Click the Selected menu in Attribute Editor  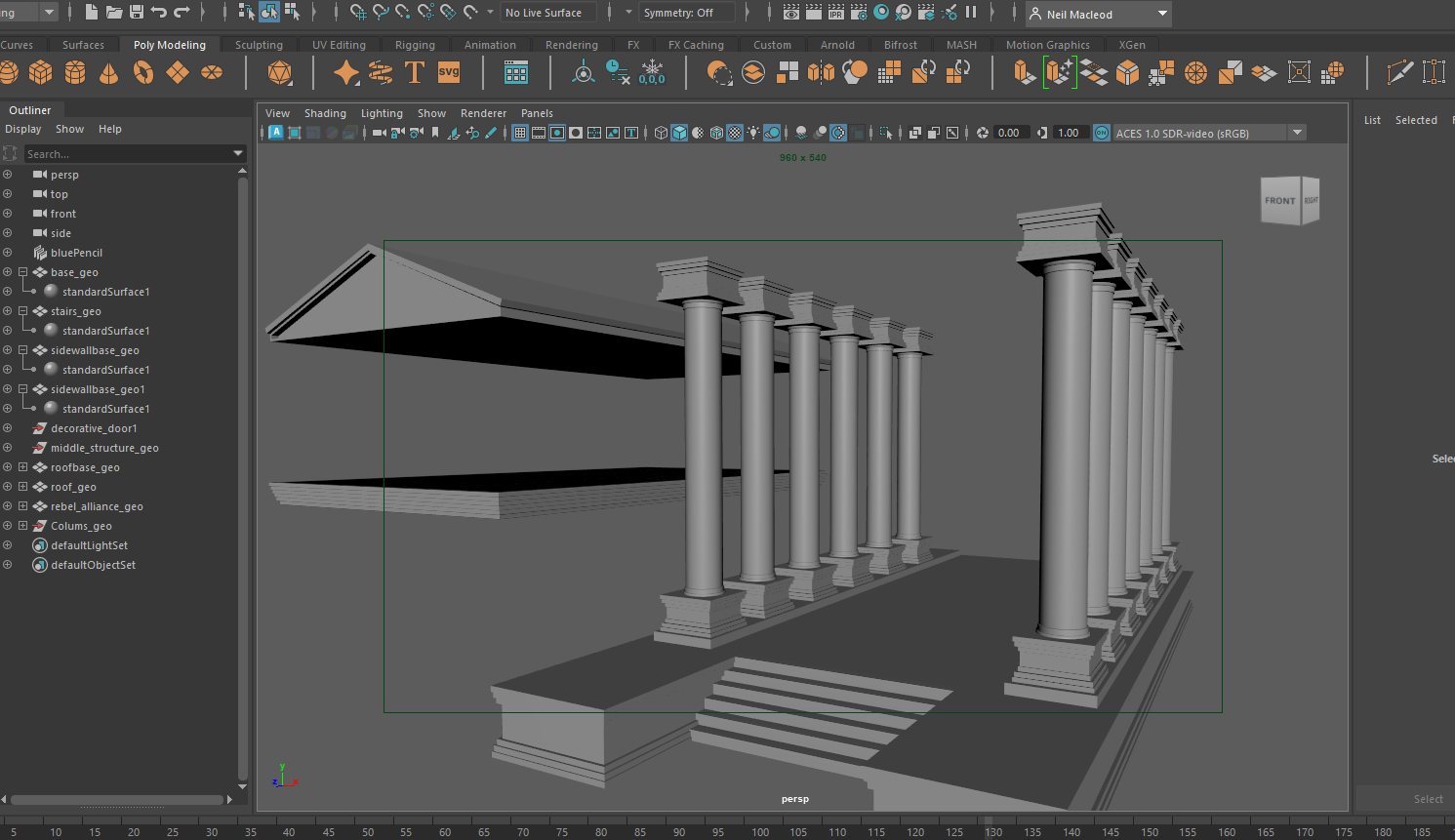(x=1416, y=120)
